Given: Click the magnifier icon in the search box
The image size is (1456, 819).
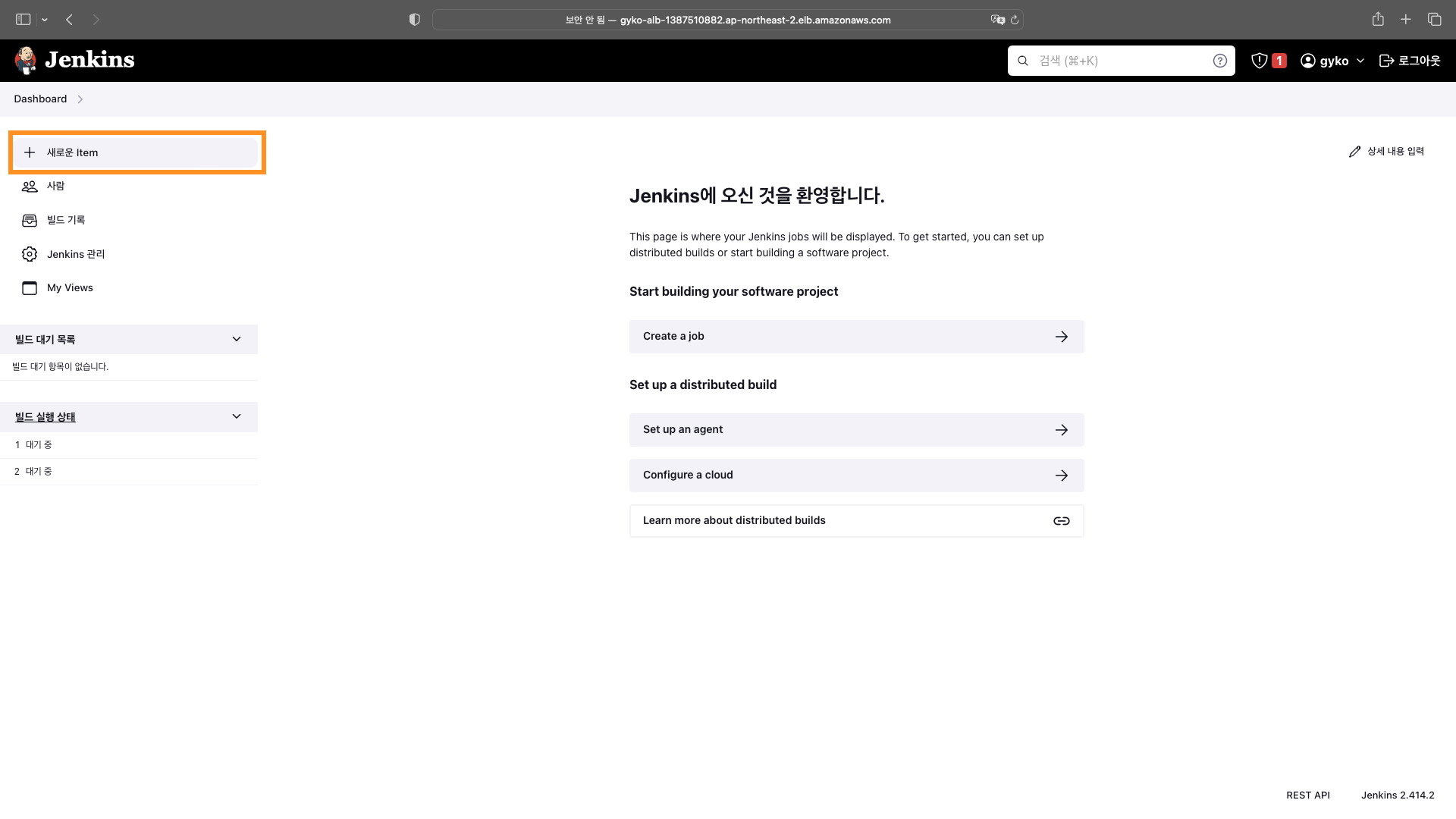Looking at the screenshot, I should point(1023,61).
